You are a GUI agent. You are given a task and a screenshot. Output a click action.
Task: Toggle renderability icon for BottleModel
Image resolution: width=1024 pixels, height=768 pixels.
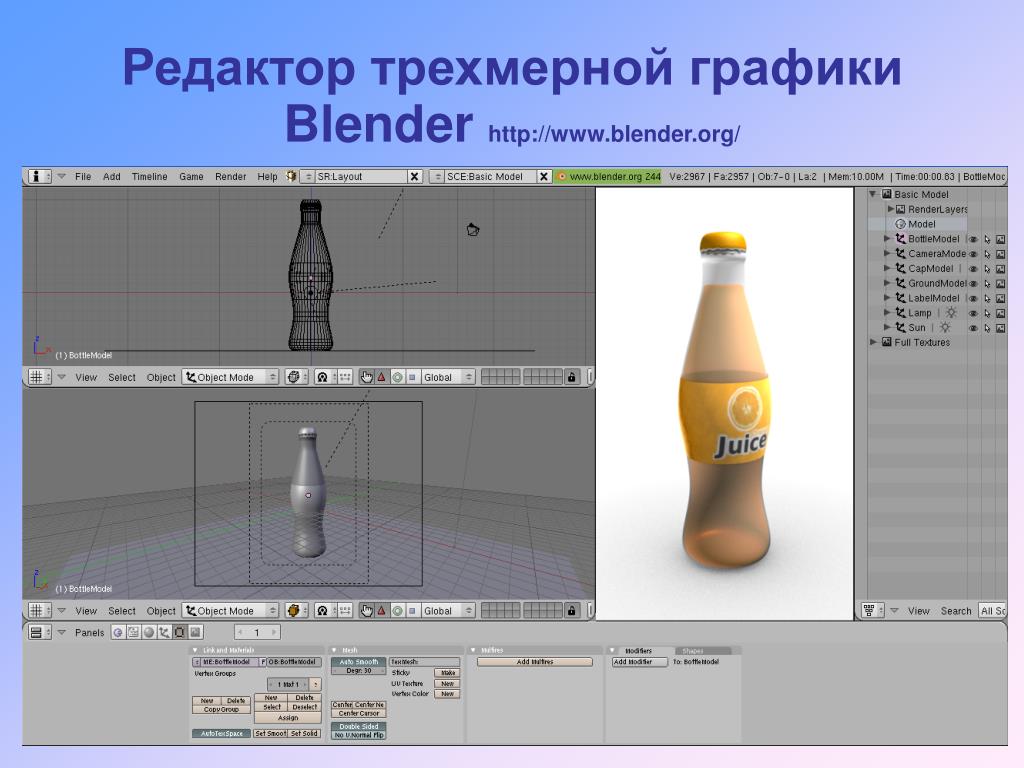[x=1000, y=239]
